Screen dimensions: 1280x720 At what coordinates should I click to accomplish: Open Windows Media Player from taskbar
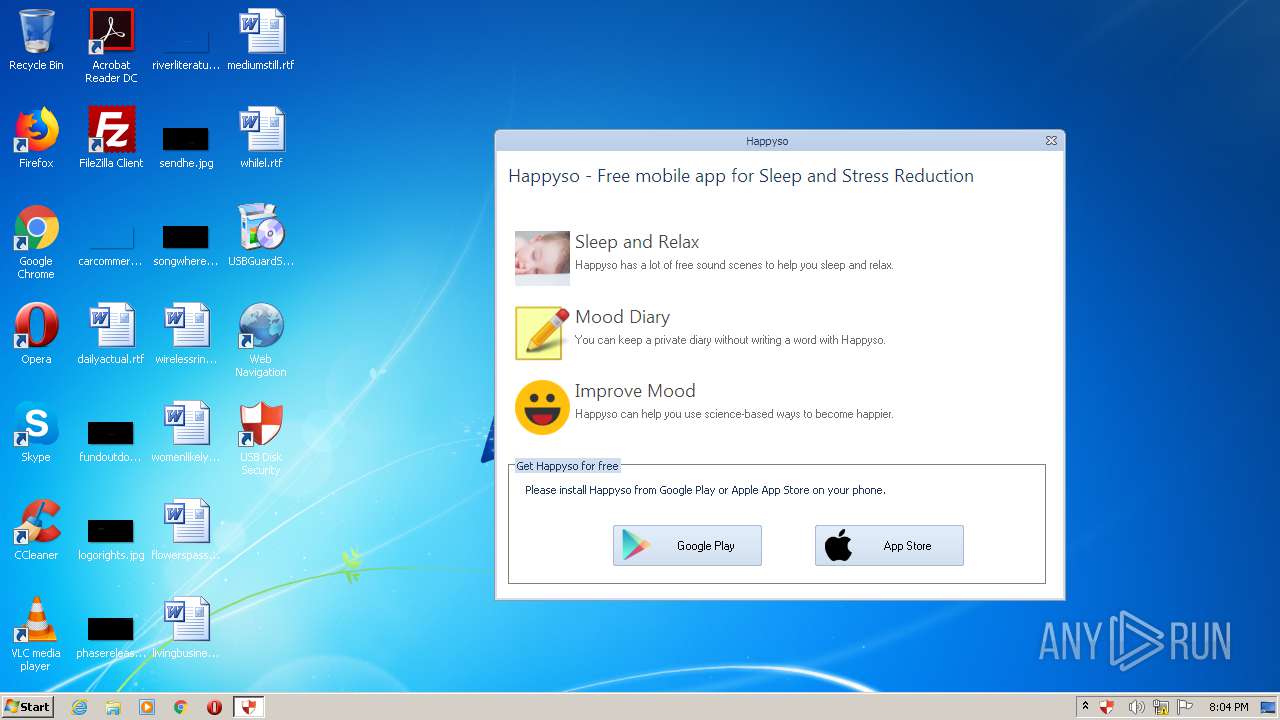(x=147, y=707)
